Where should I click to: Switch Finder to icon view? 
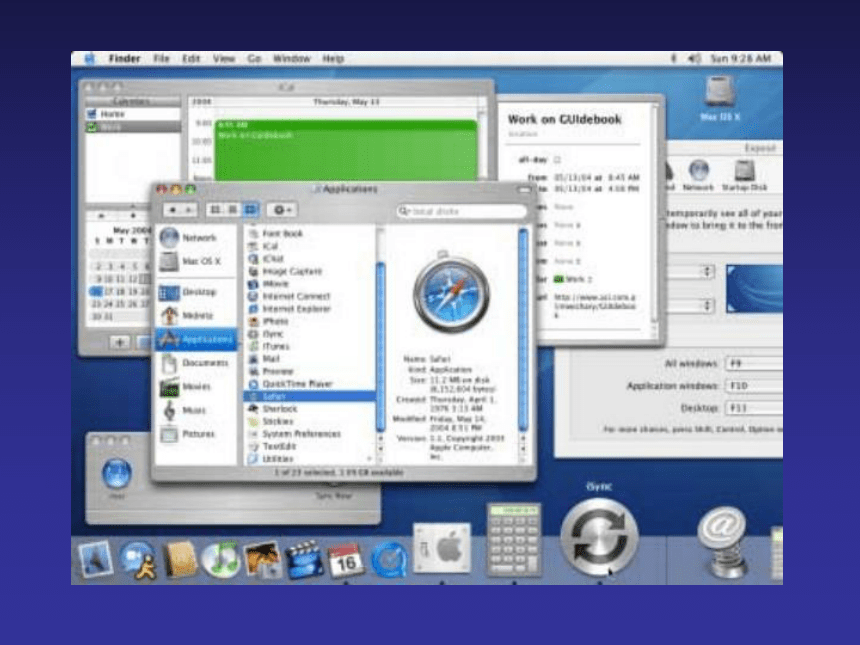[x=216, y=210]
